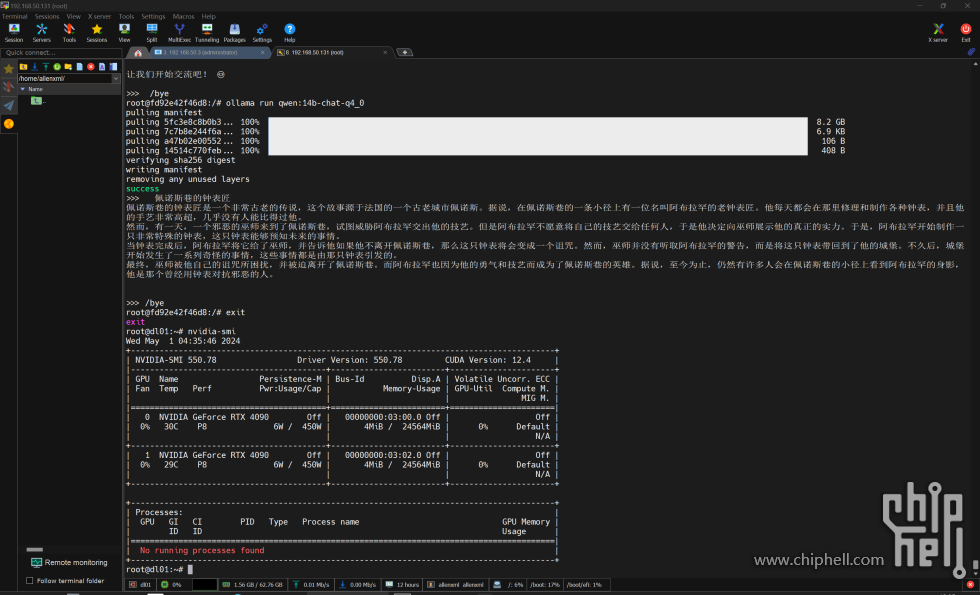The height and width of the screenshot is (595, 980).
Task: Click the SFTP download arrow icon
Action: point(34,66)
